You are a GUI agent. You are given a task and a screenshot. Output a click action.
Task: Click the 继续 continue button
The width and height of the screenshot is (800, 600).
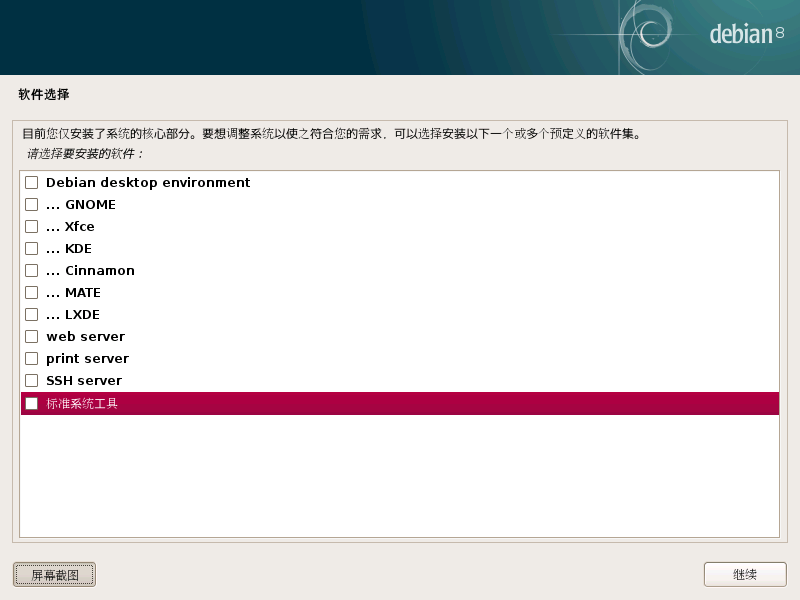click(x=745, y=575)
